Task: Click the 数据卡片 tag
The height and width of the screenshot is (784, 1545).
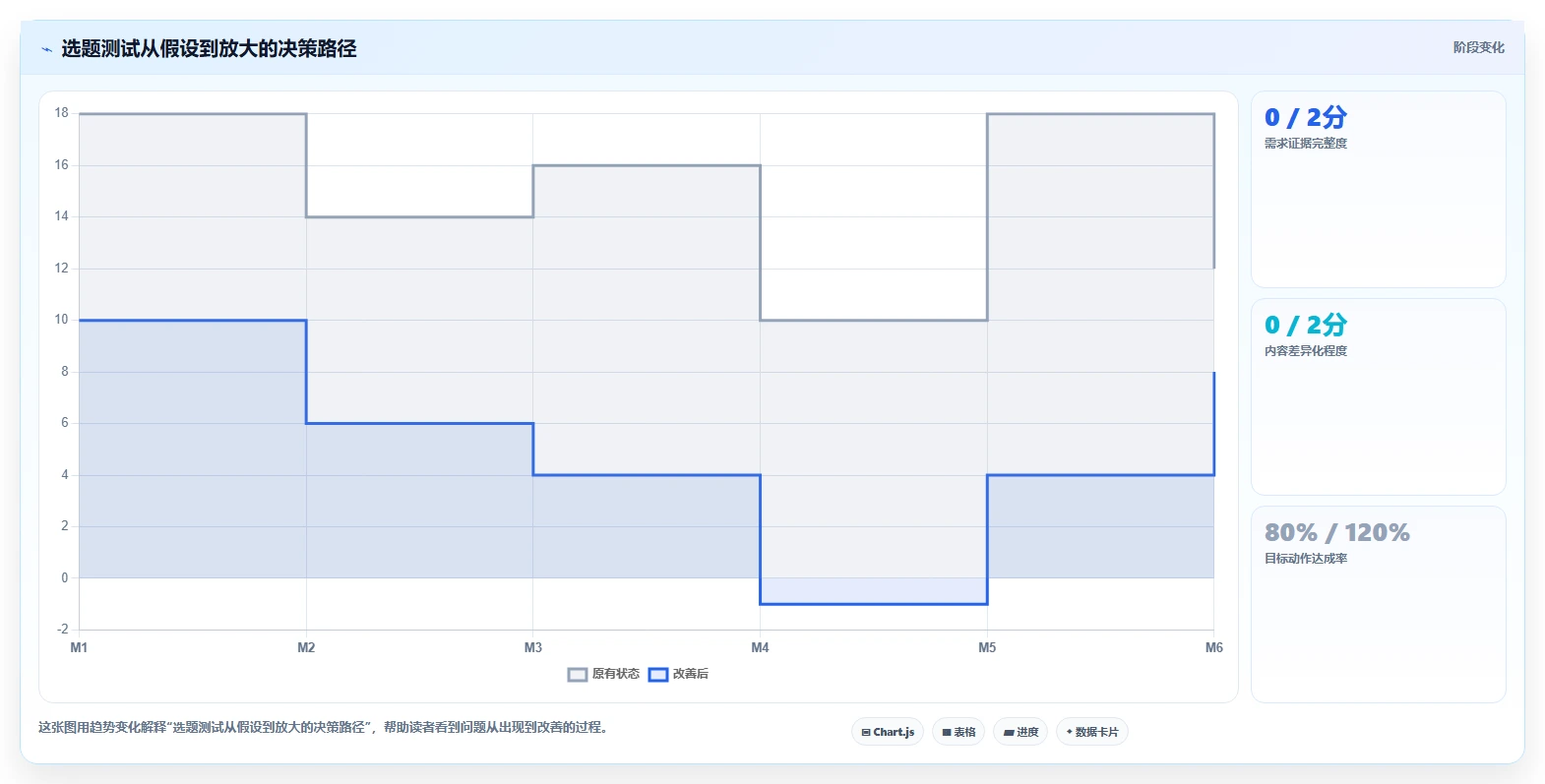Action: coord(1092,732)
